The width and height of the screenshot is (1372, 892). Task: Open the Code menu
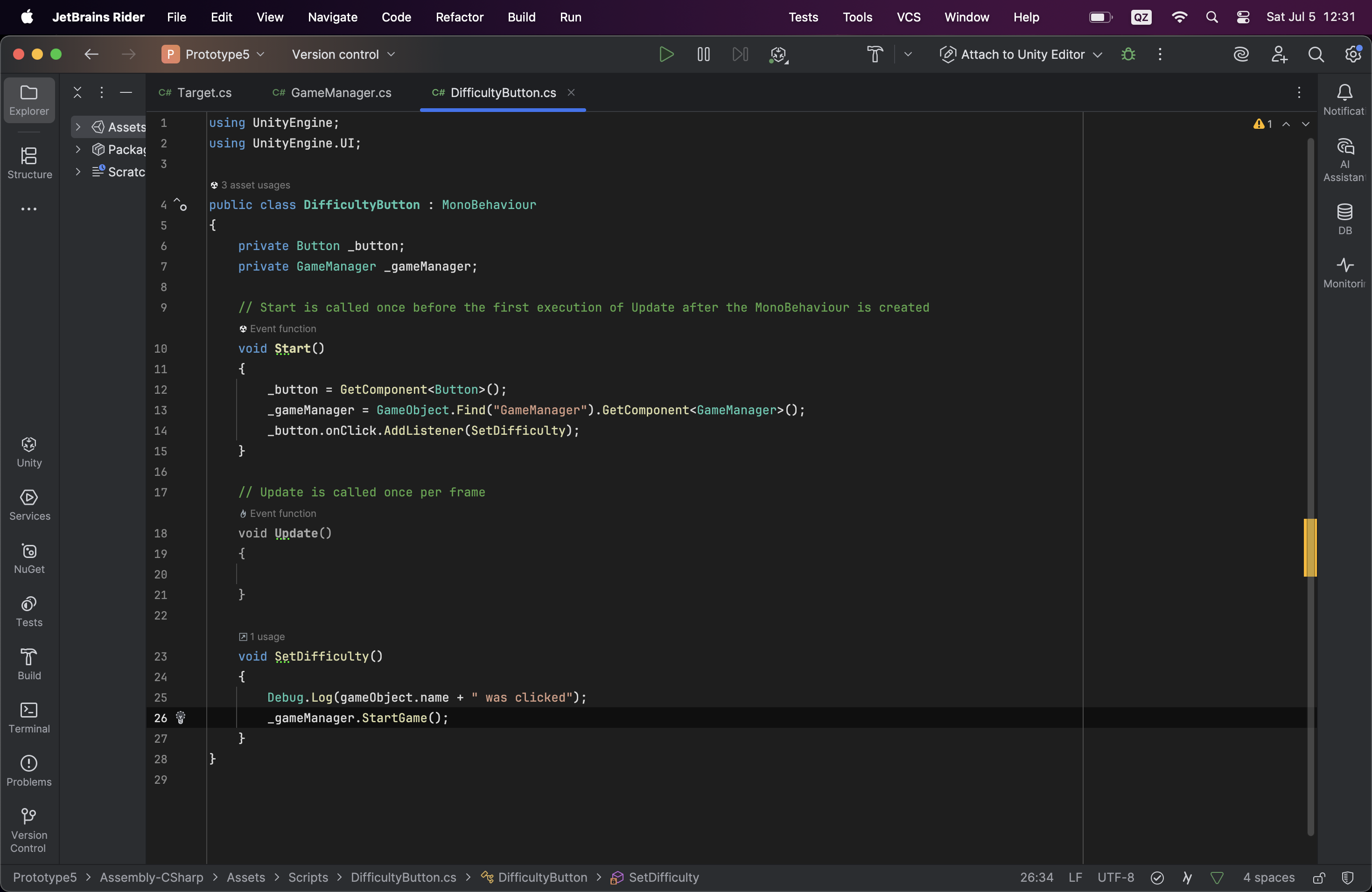[x=396, y=17]
